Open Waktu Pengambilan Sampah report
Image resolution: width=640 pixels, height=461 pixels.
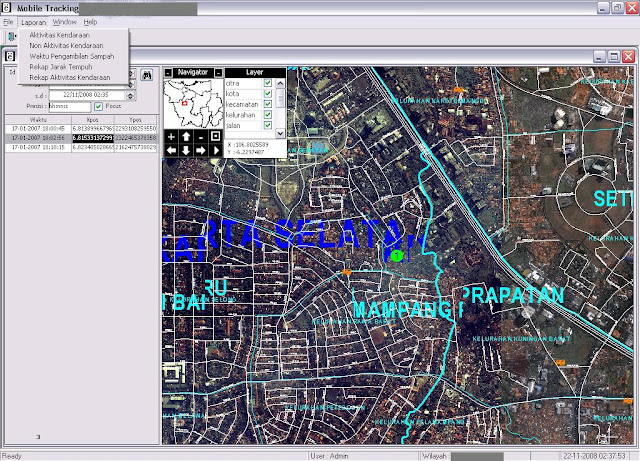71,56
